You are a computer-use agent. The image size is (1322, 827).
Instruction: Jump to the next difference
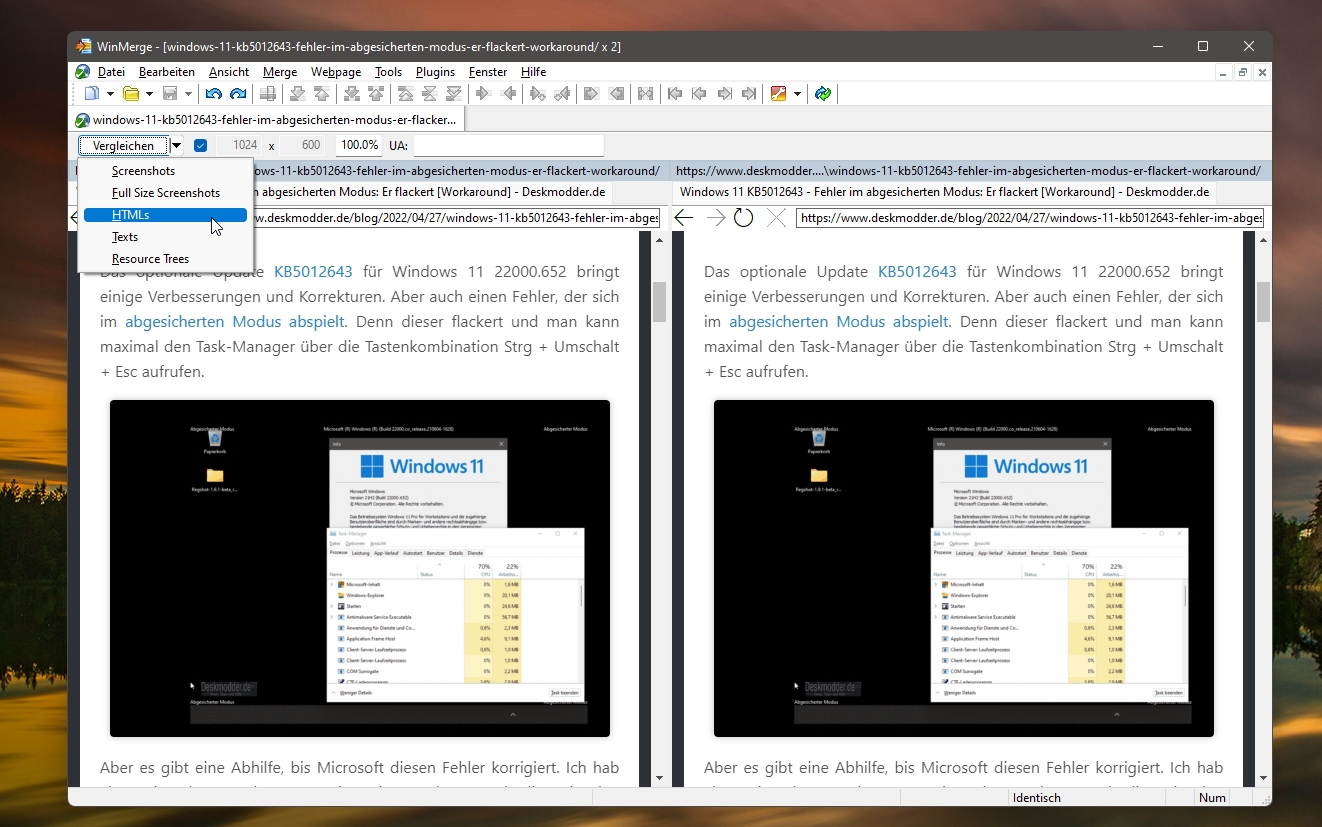click(298, 94)
